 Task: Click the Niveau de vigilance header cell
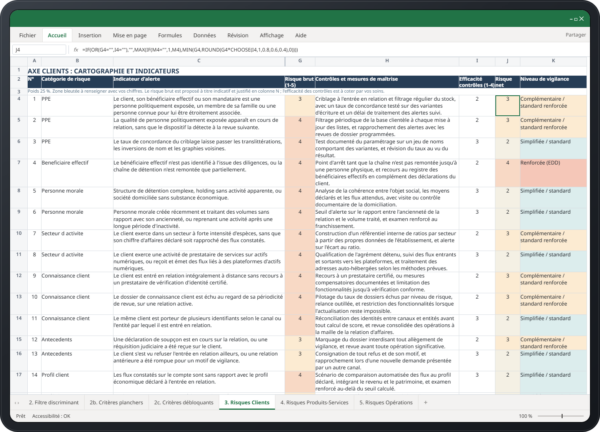[x=553, y=82]
